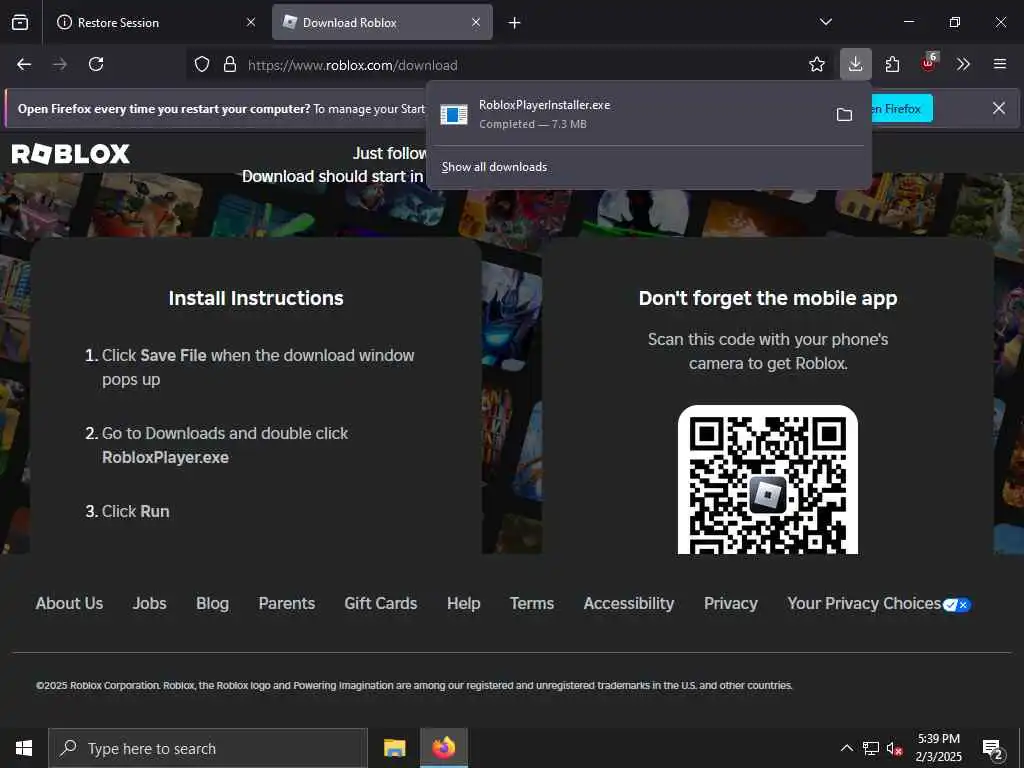Screen dimensions: 1024x768
Task: Toggle the Downloads toolbar button
Action: coord(856,64)
